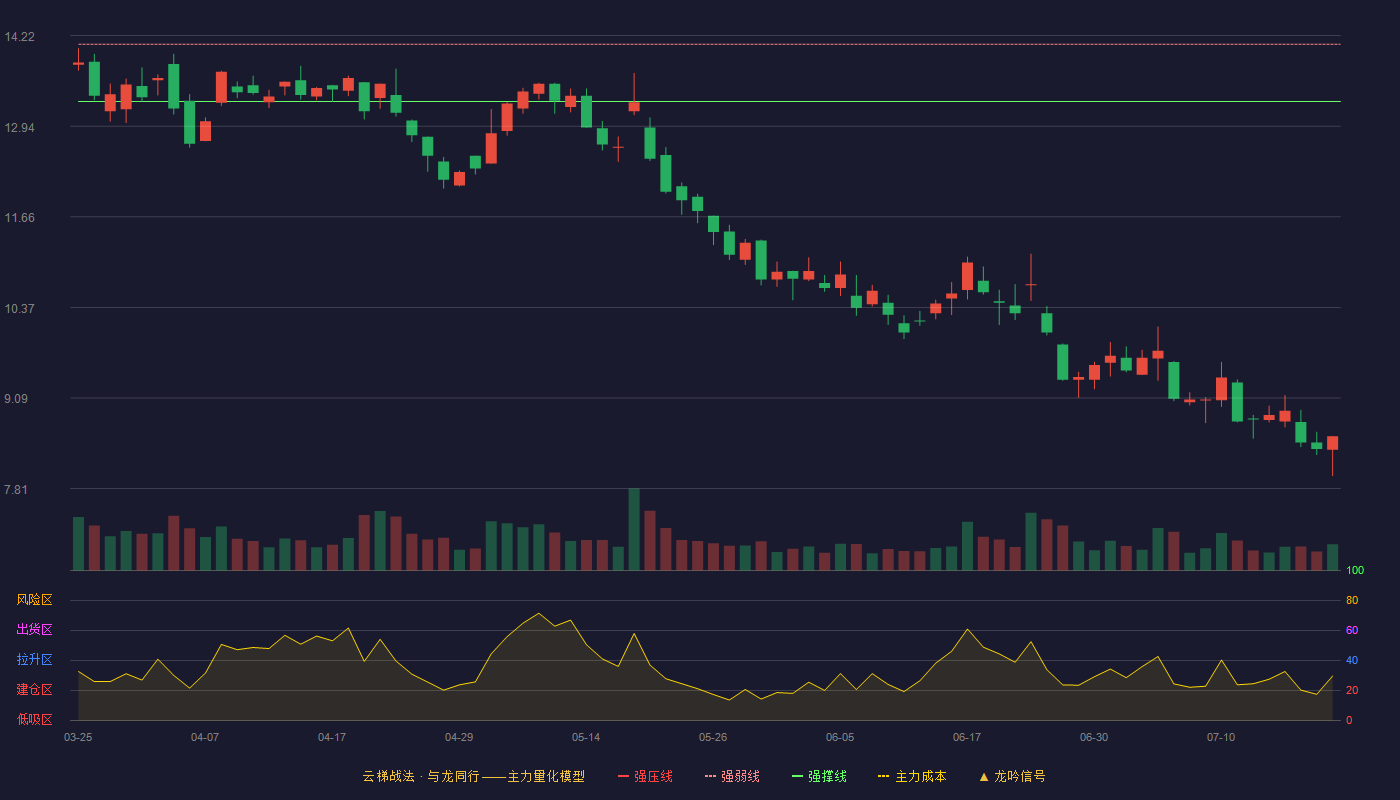This screenshot has height=800, width=1400.
Task: Select the 拉升区 zone label
Action: [34, 660]
